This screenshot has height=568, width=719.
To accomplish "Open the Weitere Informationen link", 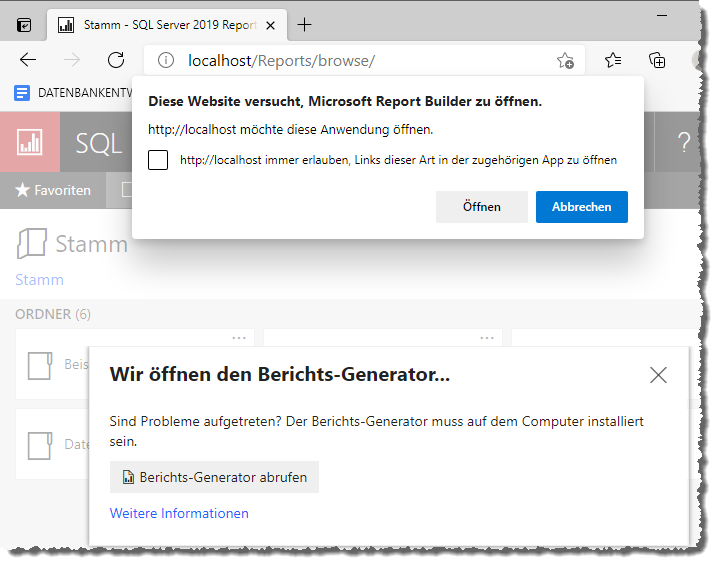I will pos(179,513).
